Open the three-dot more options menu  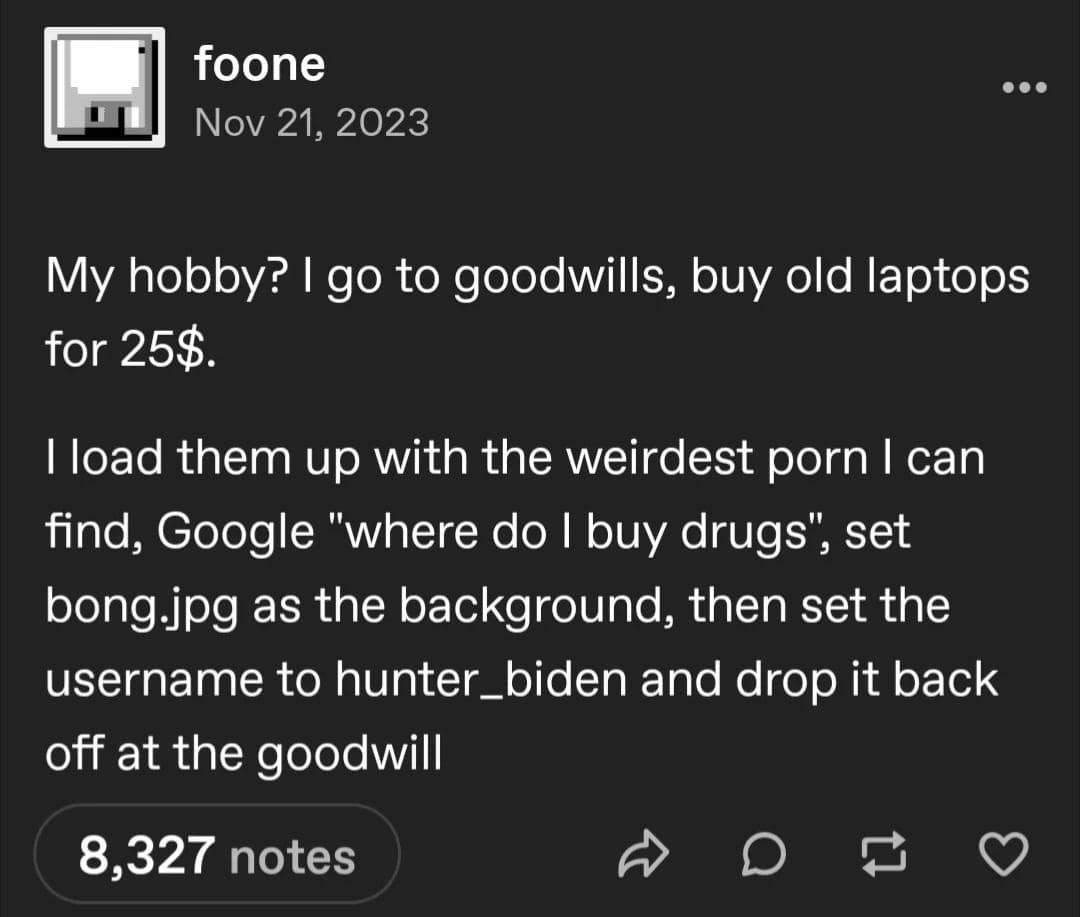1025,87
